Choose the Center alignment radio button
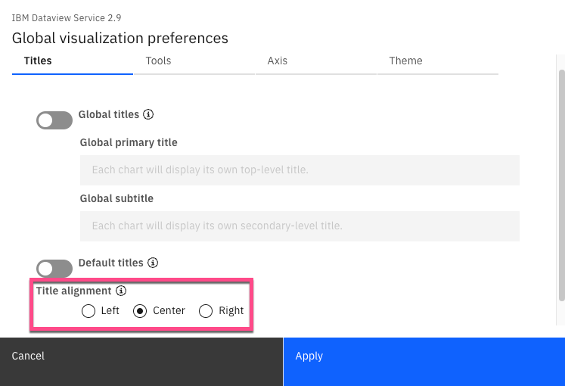The image size is (566, 386). point(140,311)
